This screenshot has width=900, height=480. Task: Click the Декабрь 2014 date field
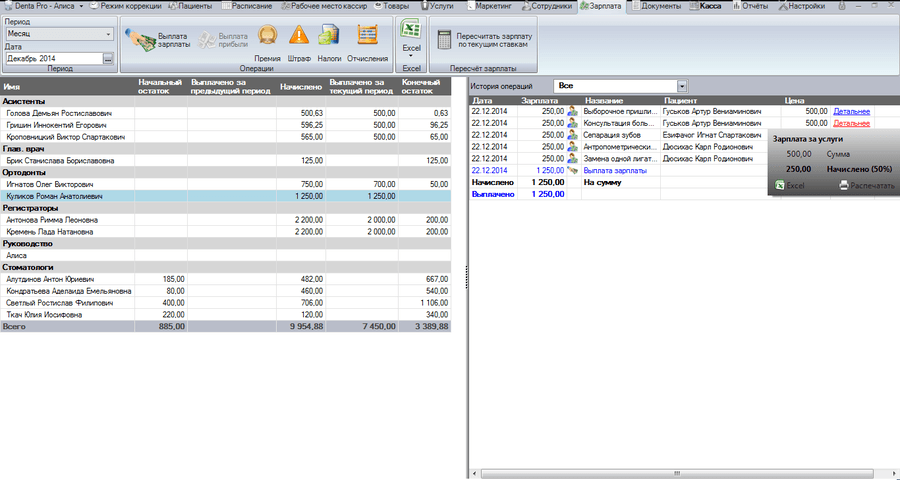click(x=52, y=59)
